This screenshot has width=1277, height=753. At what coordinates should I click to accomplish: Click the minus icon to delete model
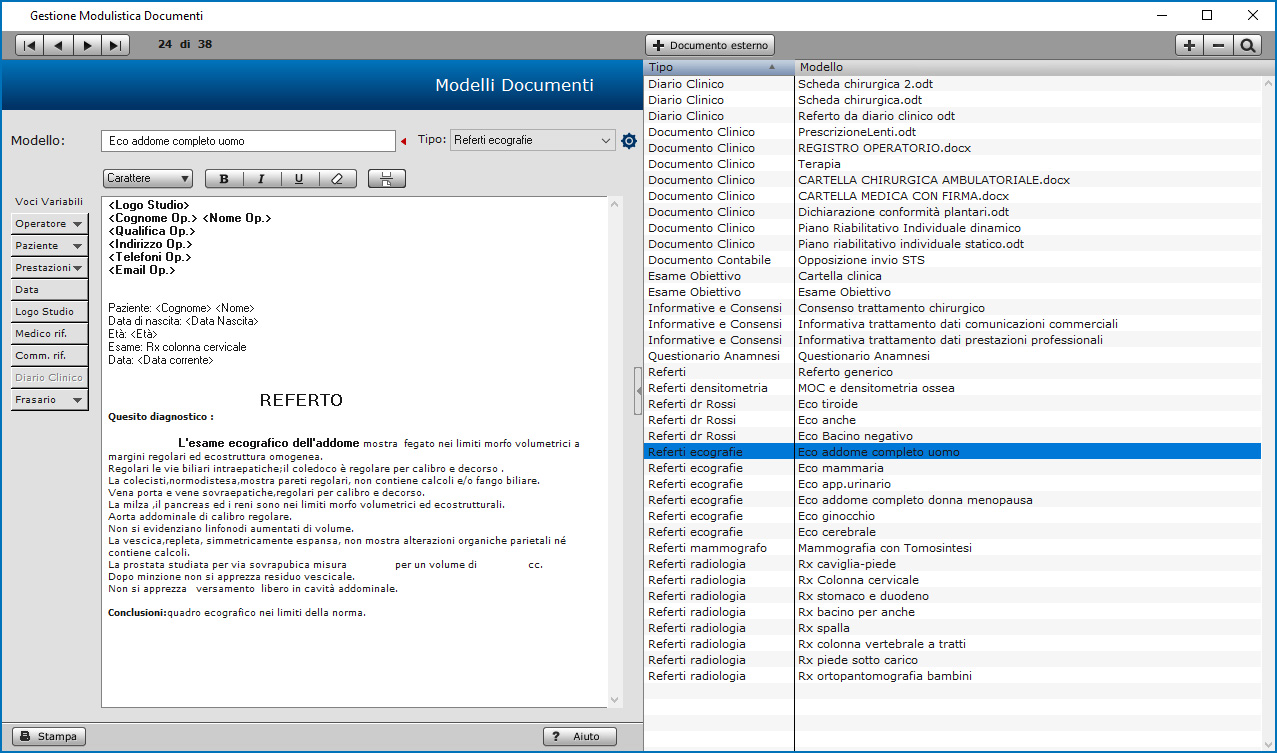click(1218, 45)
